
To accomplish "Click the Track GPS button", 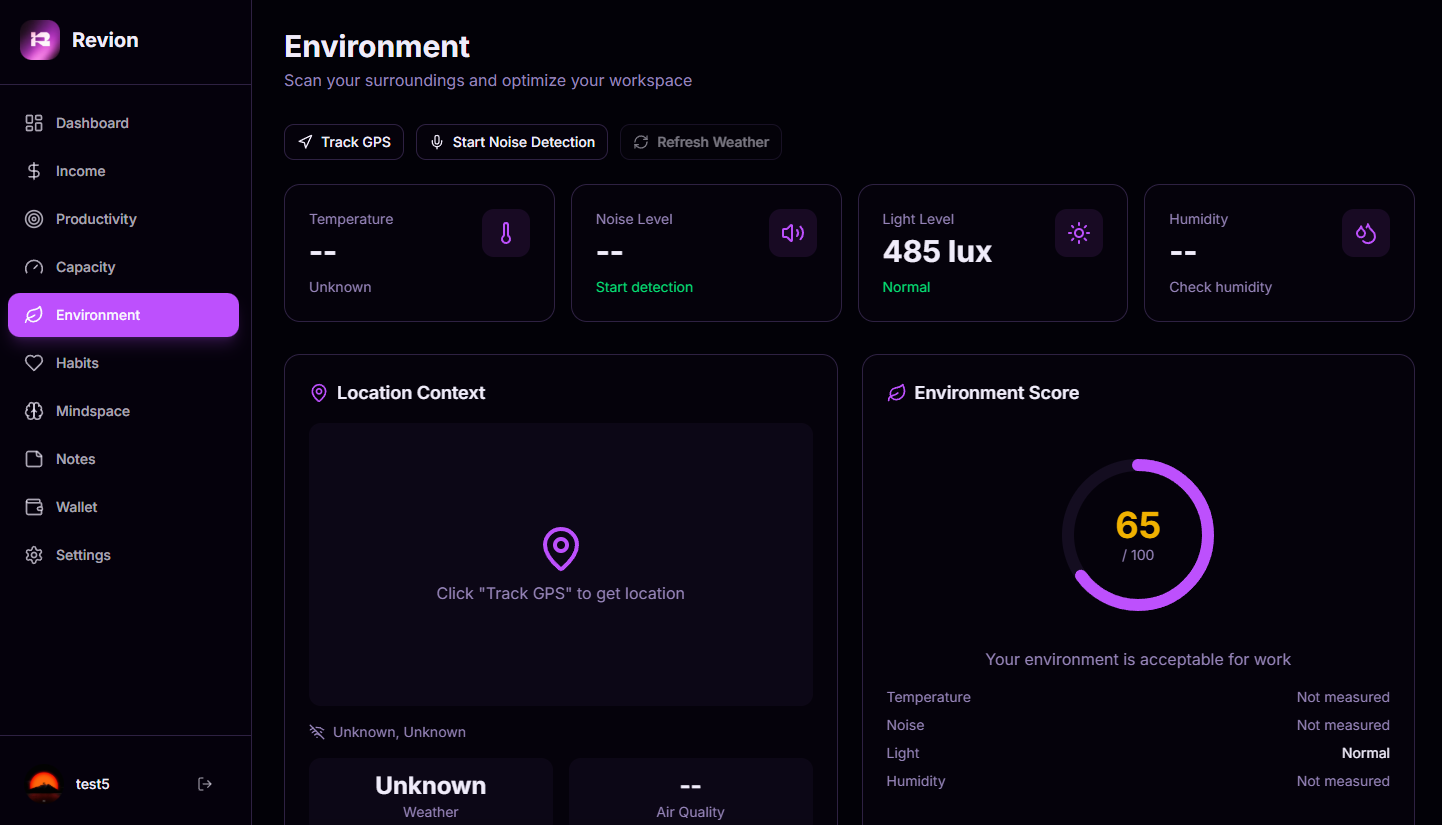I will 344,141.
